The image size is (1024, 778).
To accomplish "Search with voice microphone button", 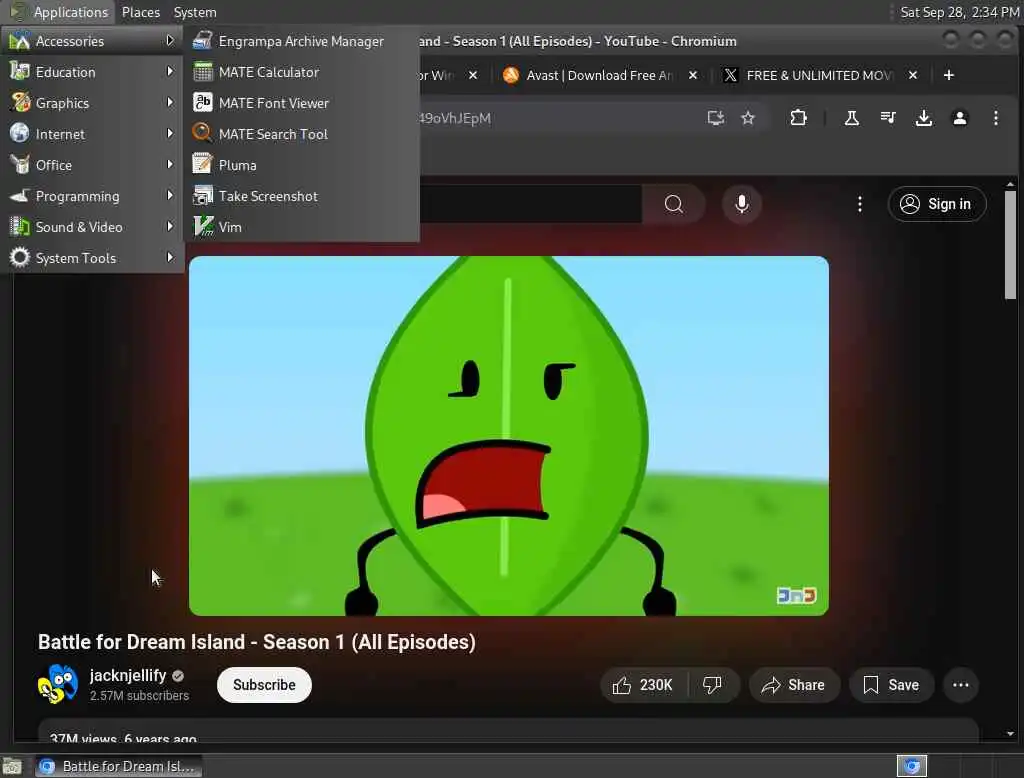I will click(742, 204).
